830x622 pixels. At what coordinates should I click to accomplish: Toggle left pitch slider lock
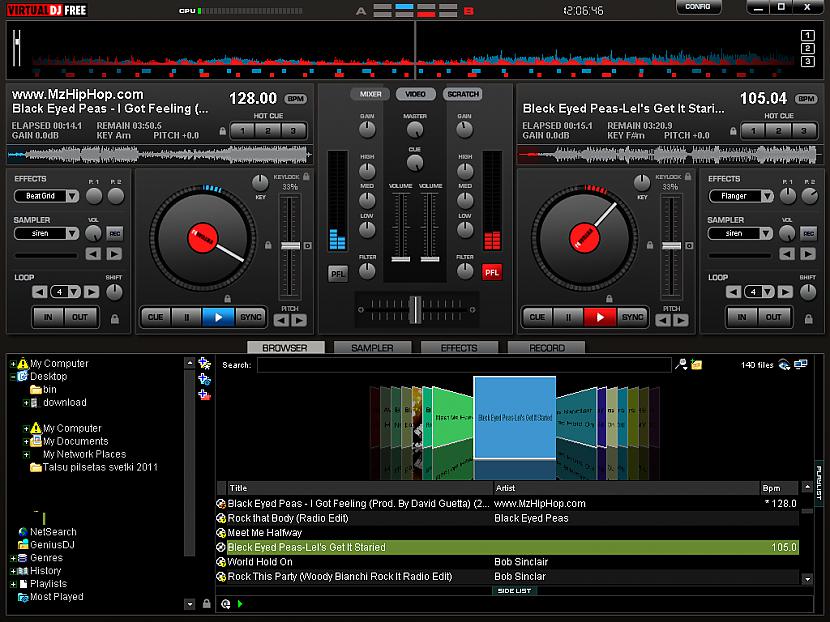pos(268,245)
